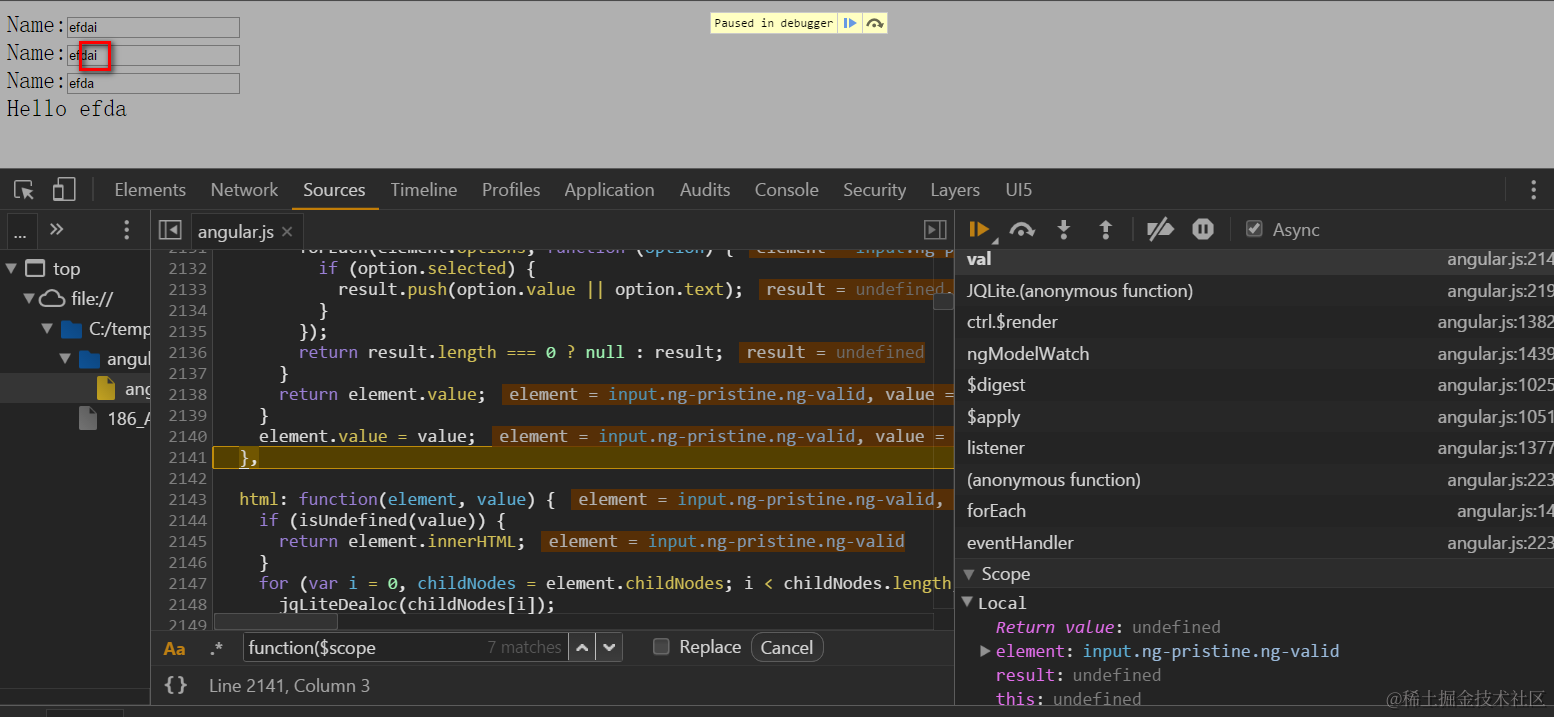Open the Profiles tab

point(511,190)
